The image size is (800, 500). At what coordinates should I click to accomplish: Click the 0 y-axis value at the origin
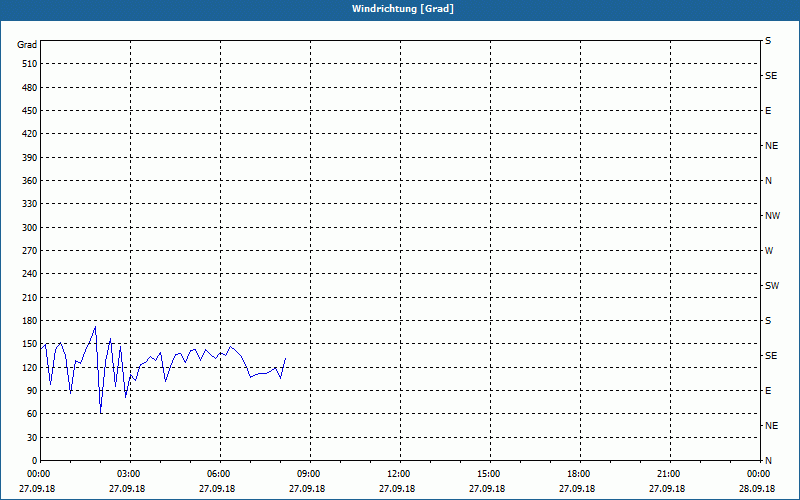[x=34, y=460]
